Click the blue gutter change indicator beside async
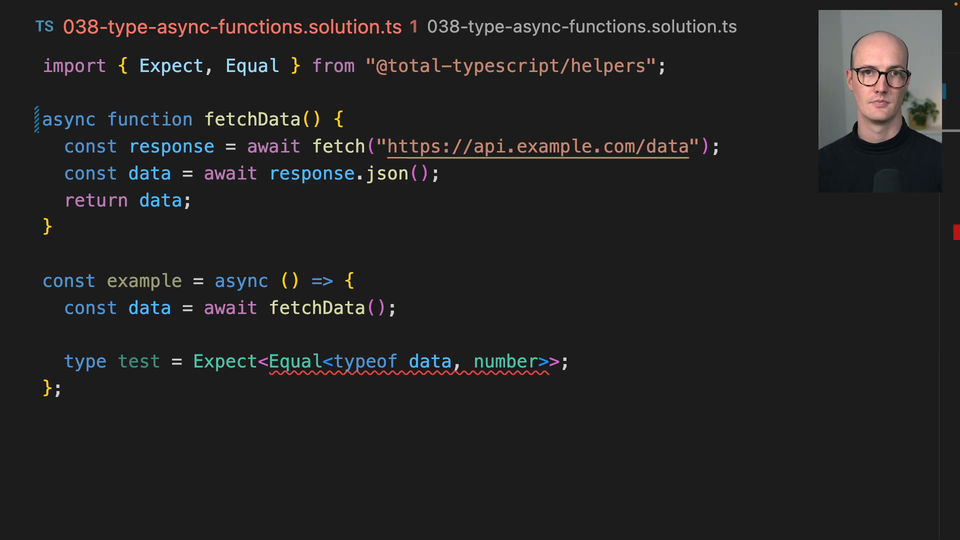Image resolution: width=960 pixels, height=540 pixels. coord(37,120)
